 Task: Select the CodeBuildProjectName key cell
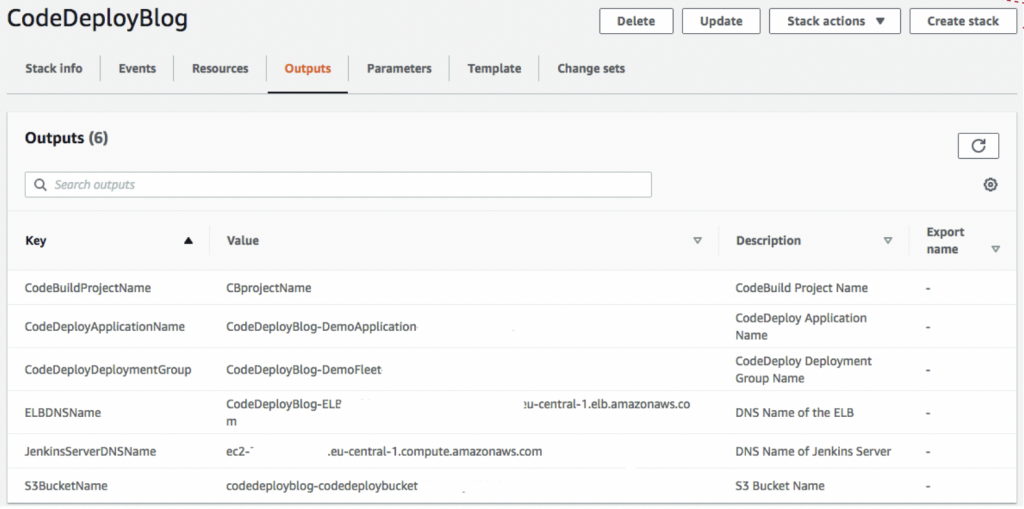coord(88,287)
